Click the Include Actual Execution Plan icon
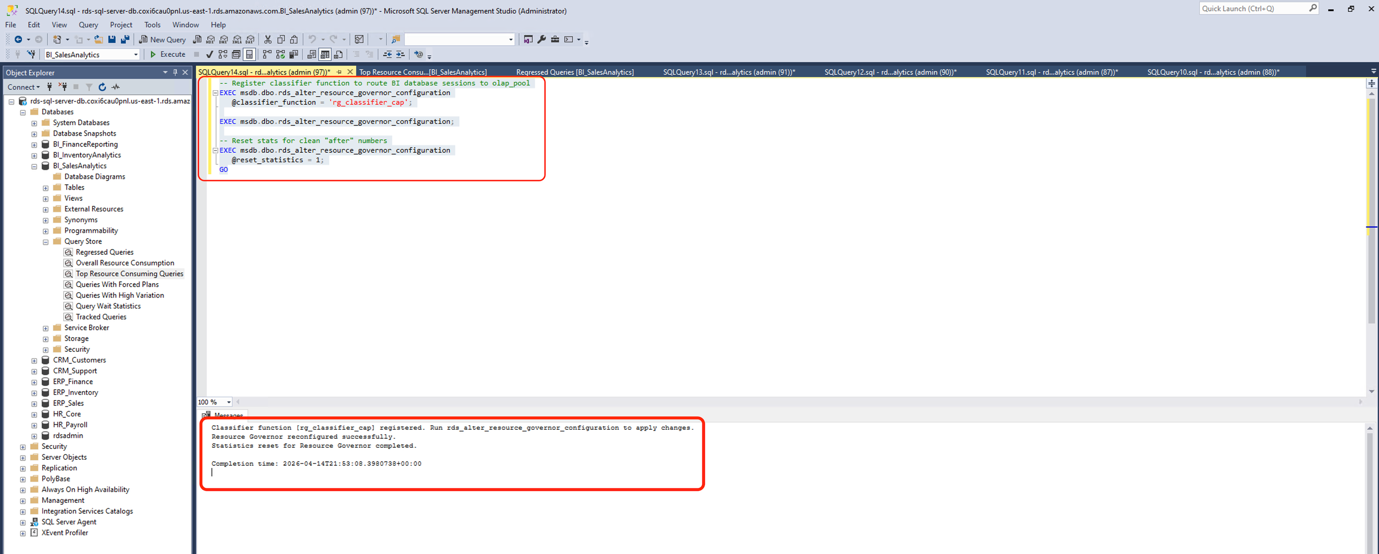The height and width of the screenshot is (554, 1379). (x=267, y=55)
